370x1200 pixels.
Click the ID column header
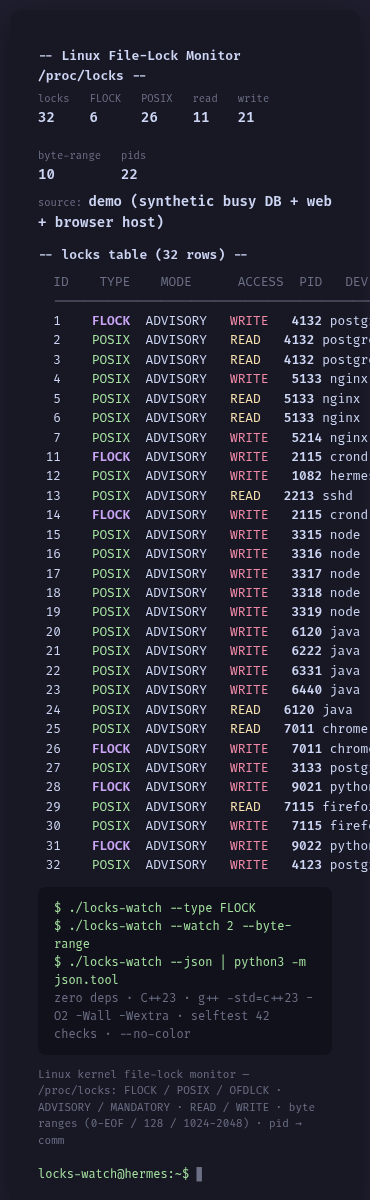click(61, 283)
